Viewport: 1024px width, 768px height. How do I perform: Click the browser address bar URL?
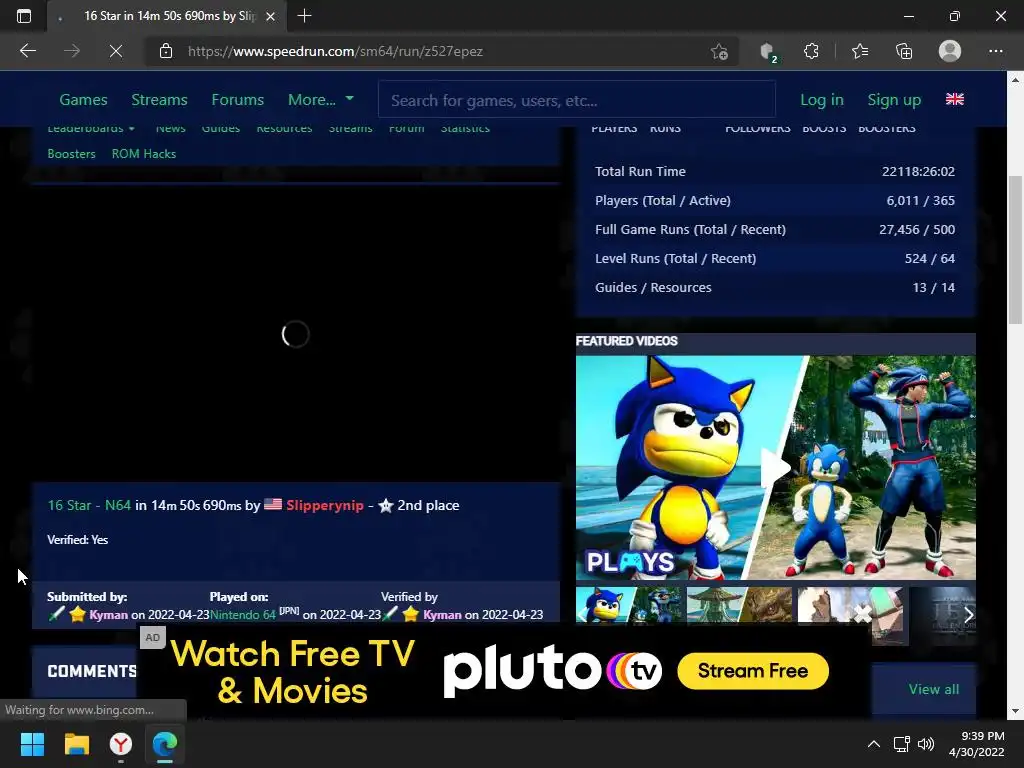pyautogui.click(x=335, y=51)
